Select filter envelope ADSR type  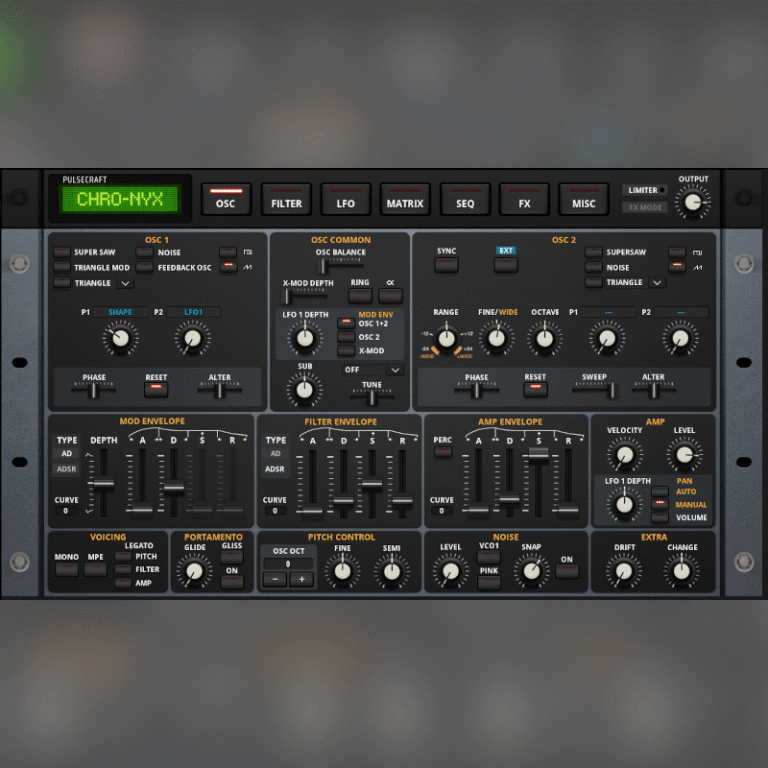(275, 469)
